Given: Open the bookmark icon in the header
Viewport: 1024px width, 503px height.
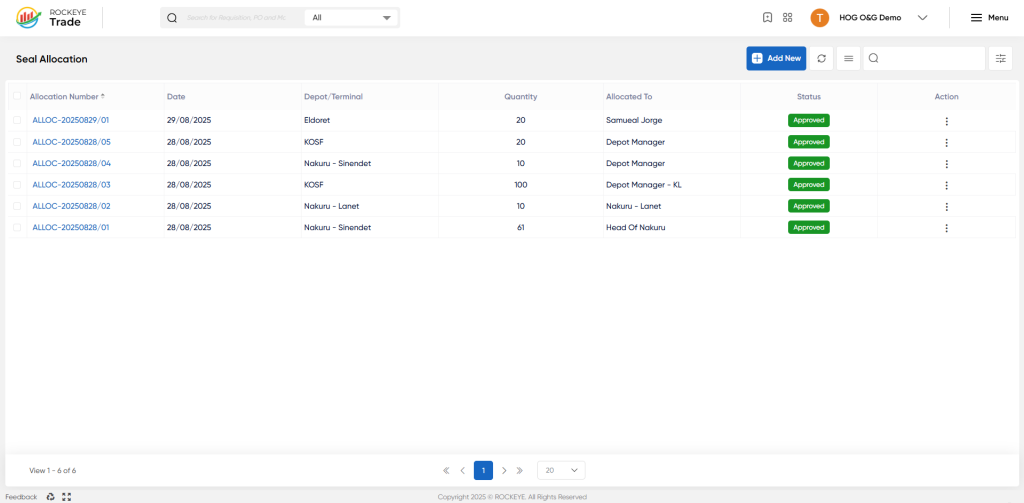Looking at the screenshot, I should [x=768, y=18].
